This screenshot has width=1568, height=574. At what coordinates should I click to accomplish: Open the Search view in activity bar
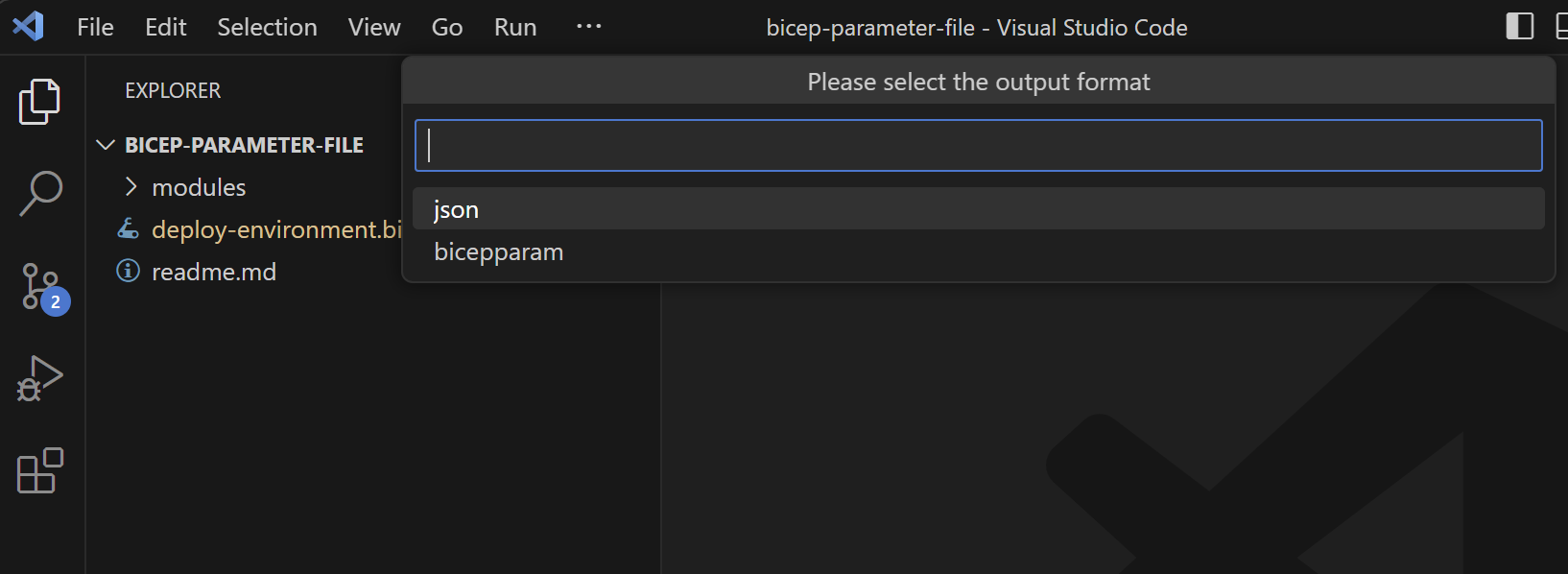click(x=40, y=193)
